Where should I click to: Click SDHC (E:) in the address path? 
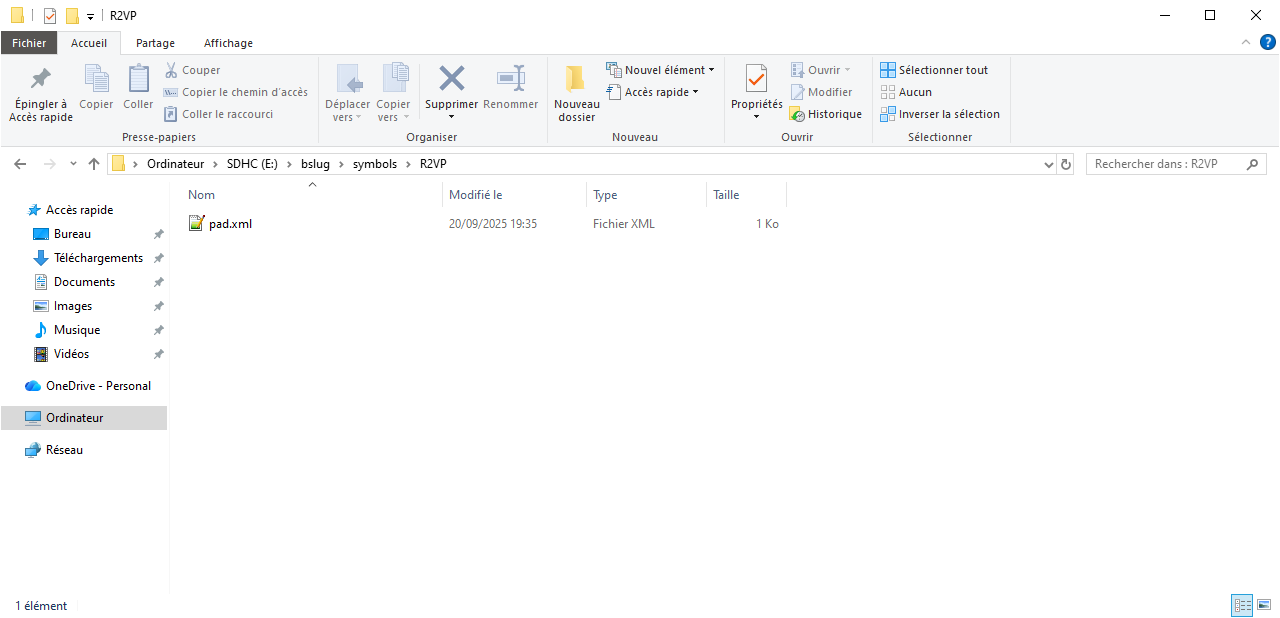coord(252,164)
